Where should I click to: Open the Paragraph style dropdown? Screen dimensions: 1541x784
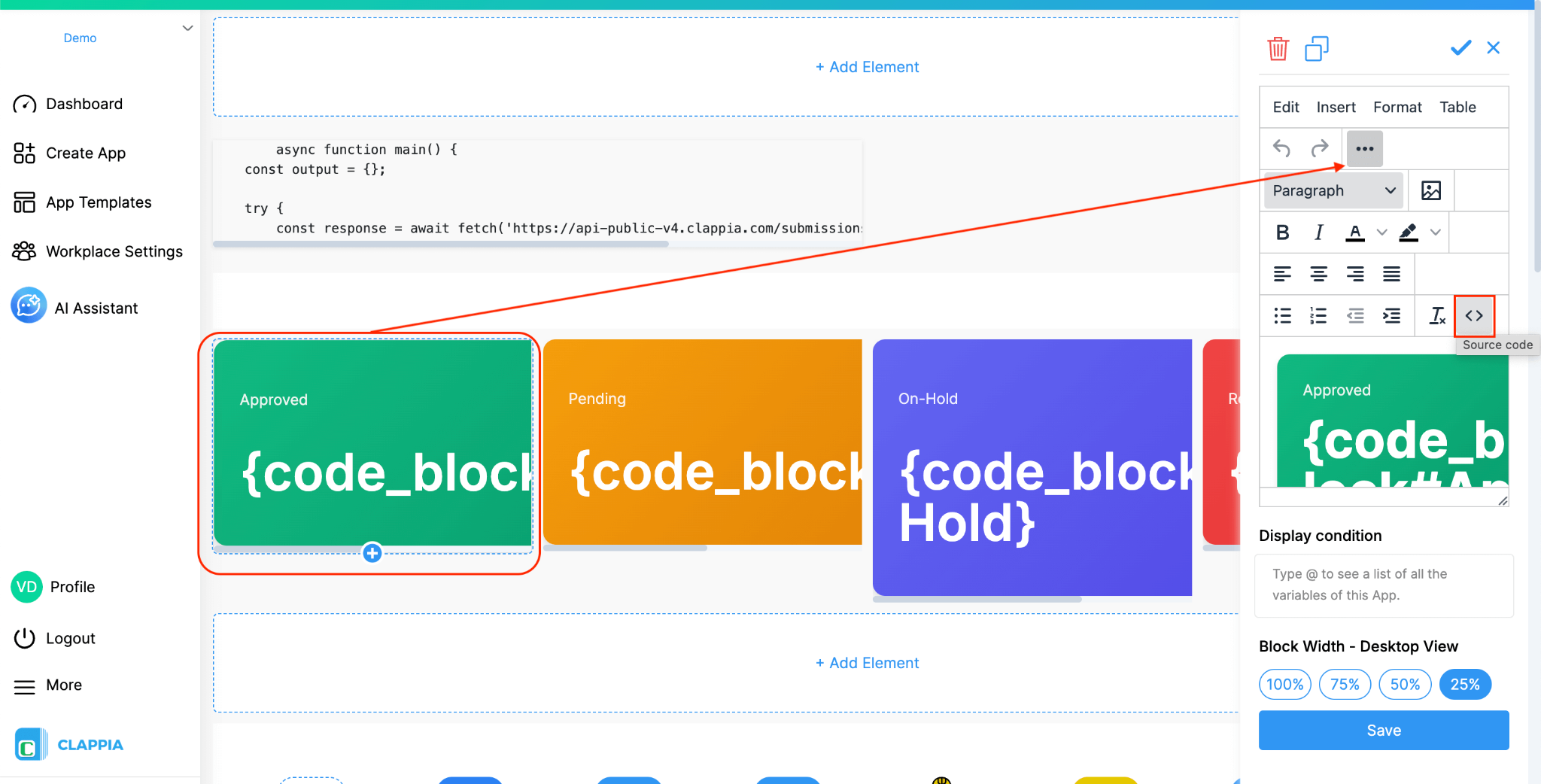coord(1333,190)
